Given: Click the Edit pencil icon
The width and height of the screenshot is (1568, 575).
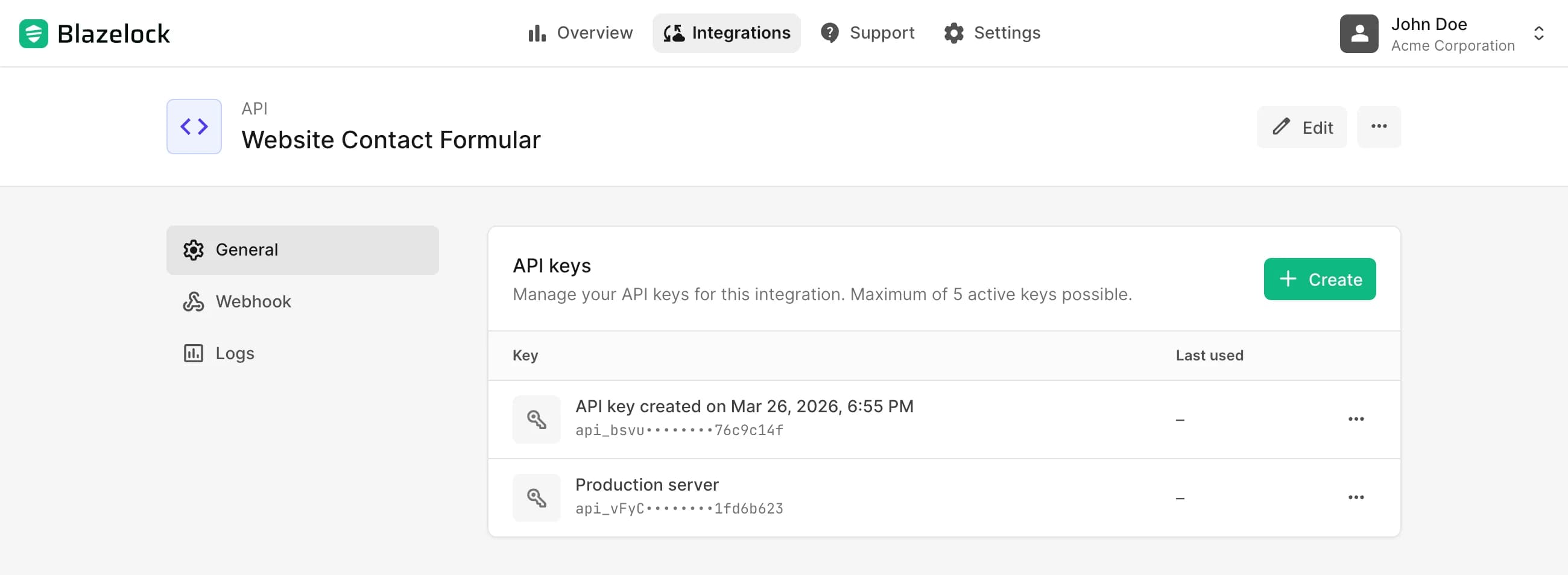Looking at the screenshot, I should 1282,127.
